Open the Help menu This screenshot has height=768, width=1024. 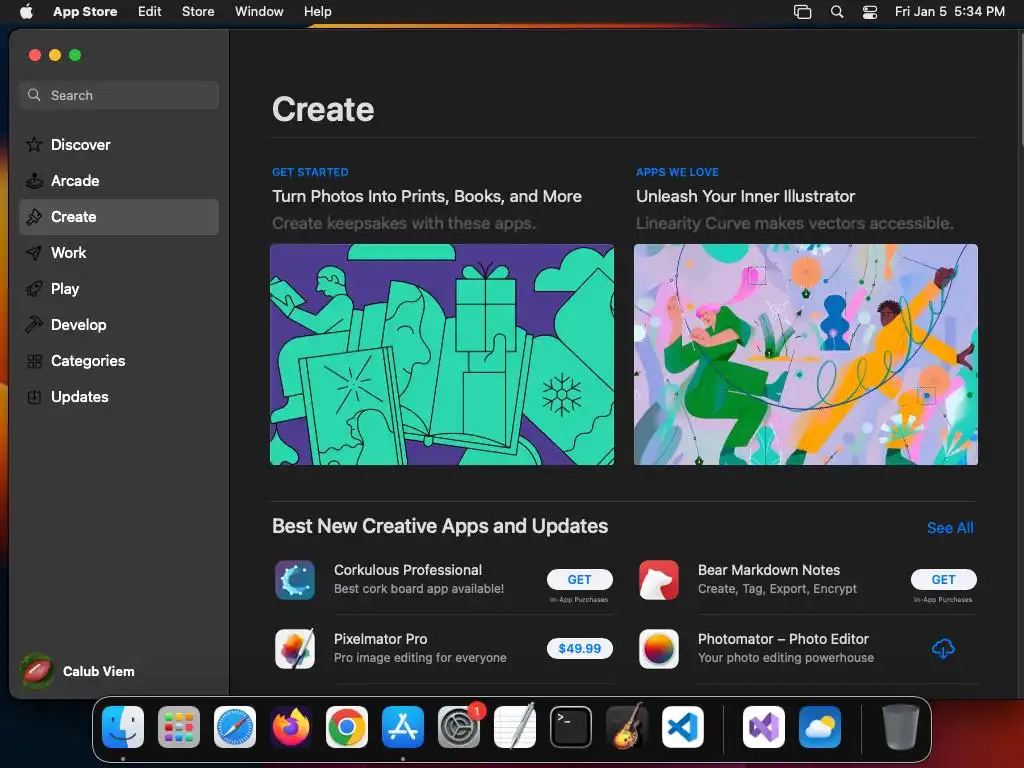(x=317, y=11)
